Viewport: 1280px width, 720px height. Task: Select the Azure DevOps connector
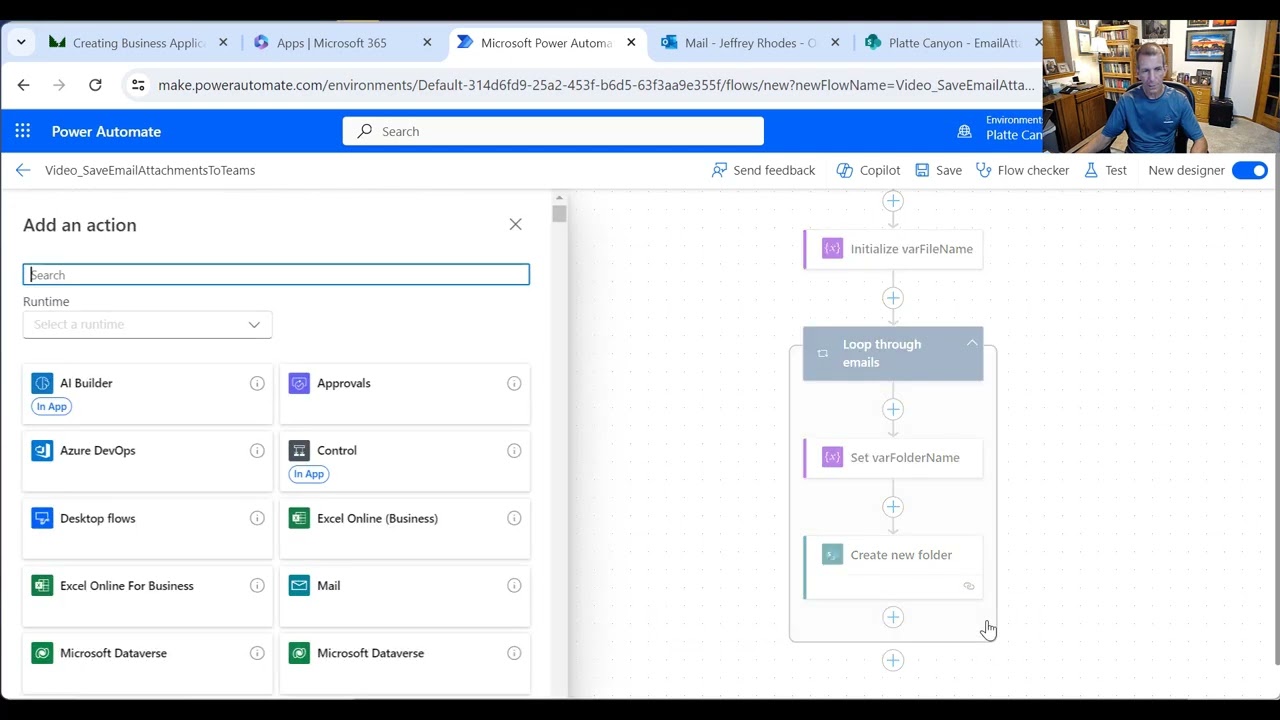(147, 462)
